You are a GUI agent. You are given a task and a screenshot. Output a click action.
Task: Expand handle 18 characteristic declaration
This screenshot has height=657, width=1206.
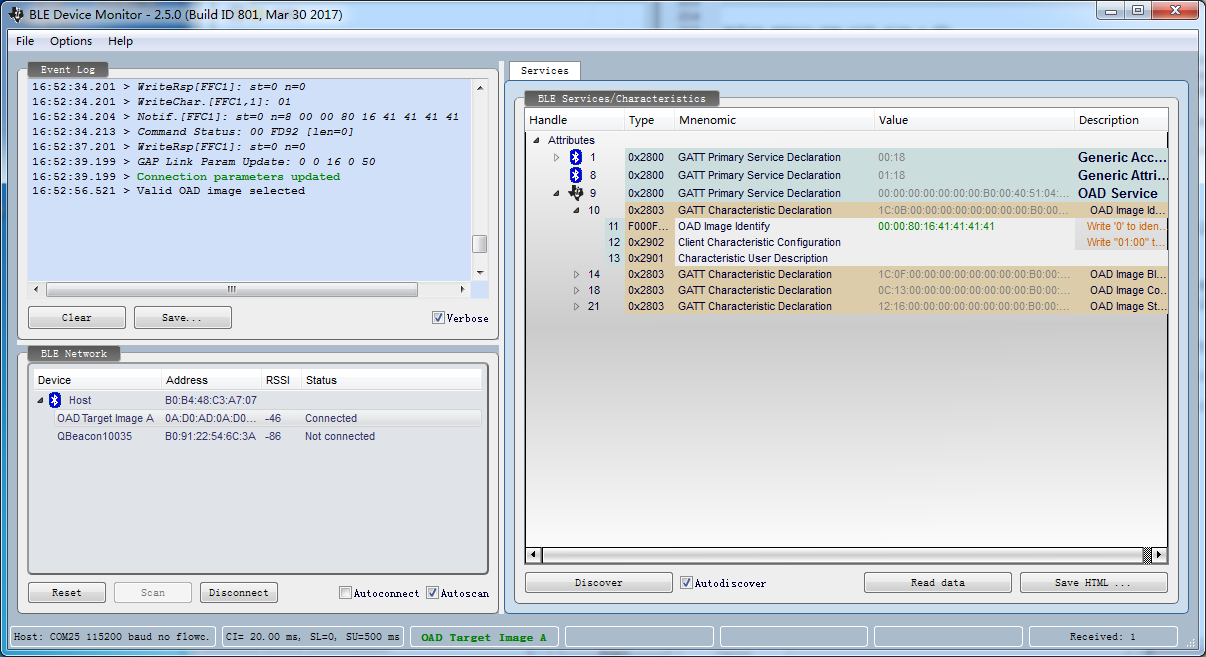[576, 291]
